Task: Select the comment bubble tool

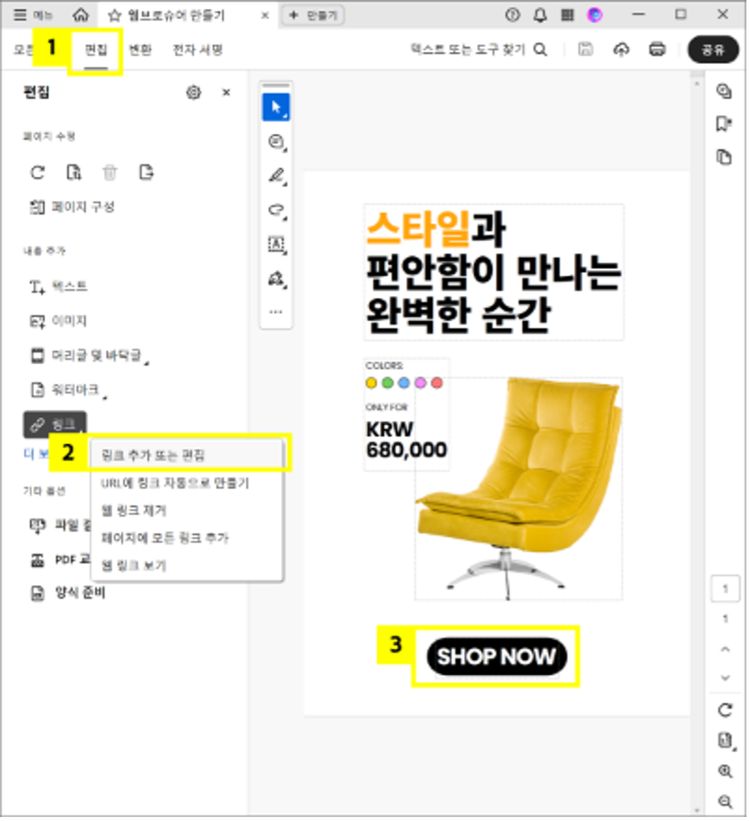Action: click(x=276, y=142)
